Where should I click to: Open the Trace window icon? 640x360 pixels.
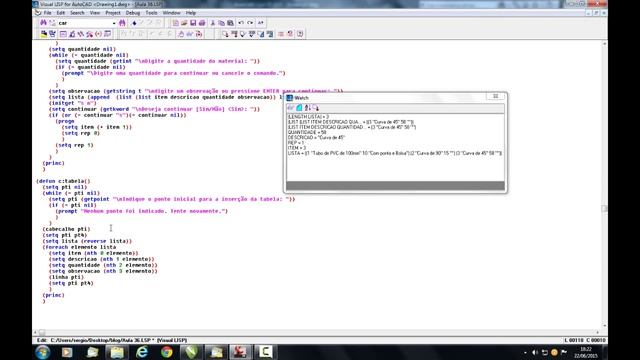click(81, 34)
